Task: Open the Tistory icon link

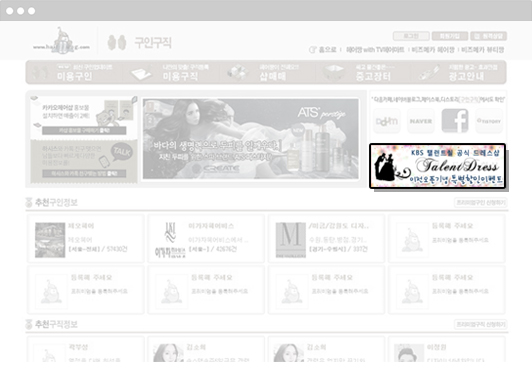Action: point(489,121)
